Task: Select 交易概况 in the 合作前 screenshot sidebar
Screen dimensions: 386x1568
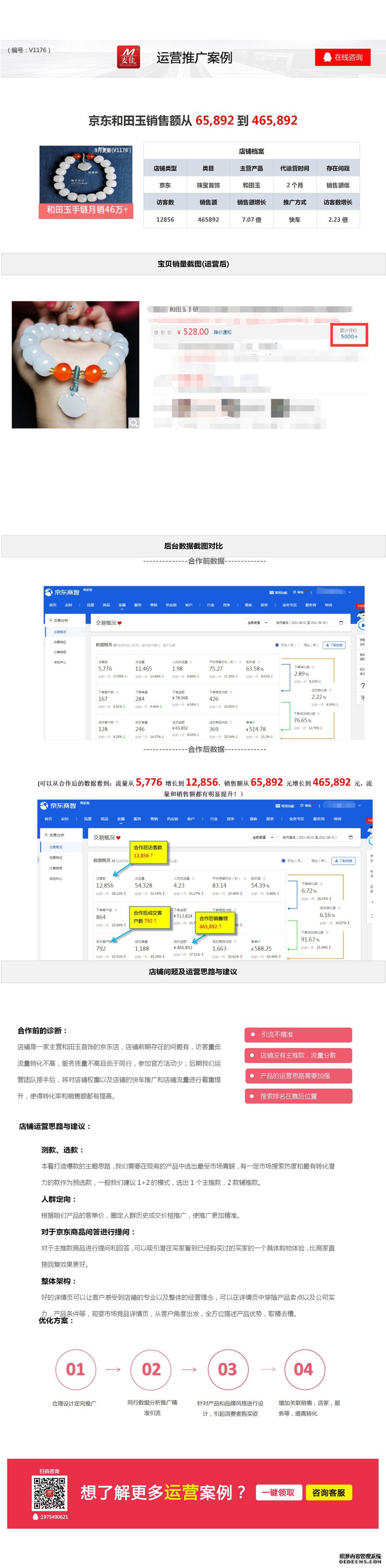Action: (x=60, y=632)
